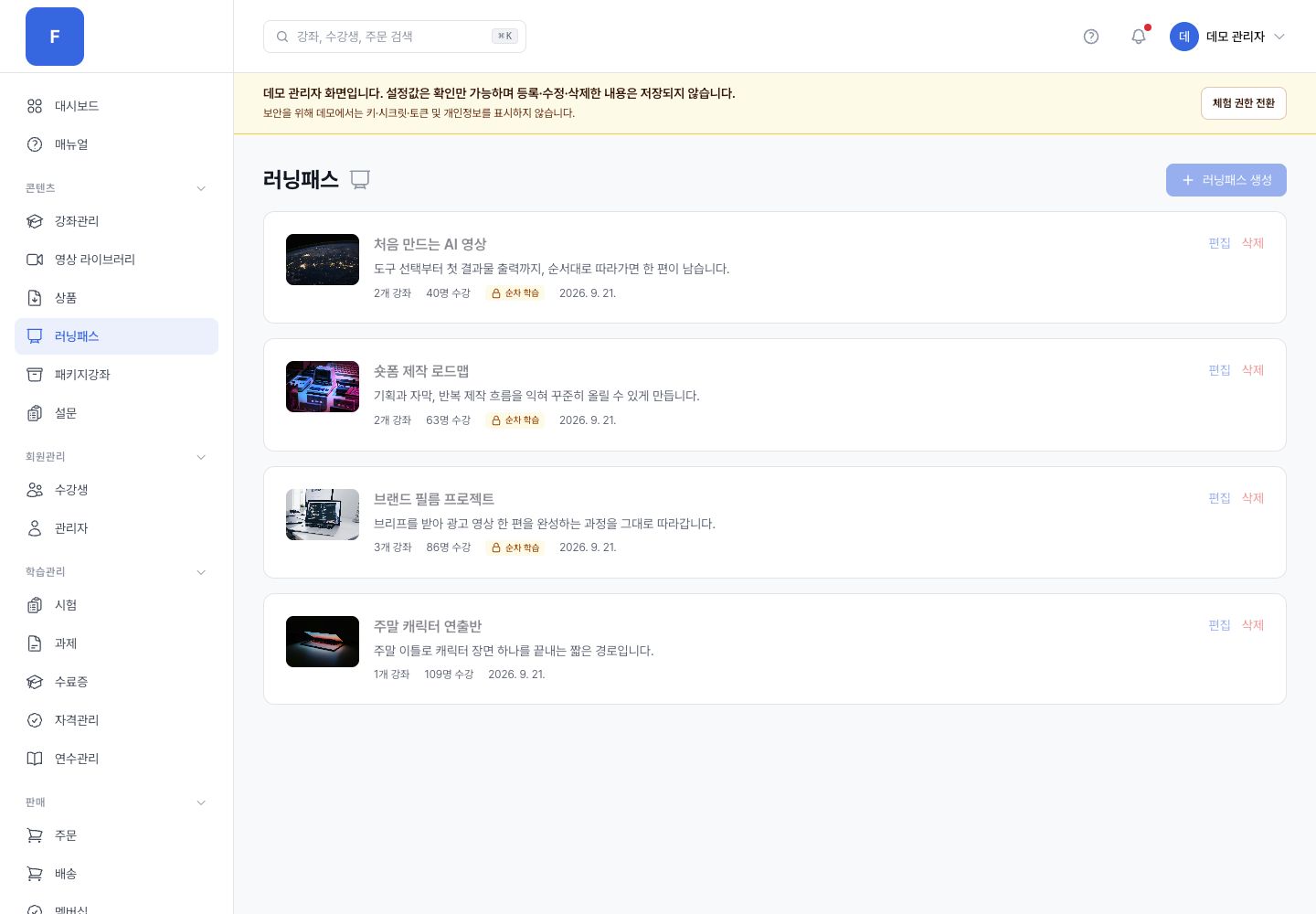Focus the 강좌, 수강생, 주문 검색 field

point(395,37)
